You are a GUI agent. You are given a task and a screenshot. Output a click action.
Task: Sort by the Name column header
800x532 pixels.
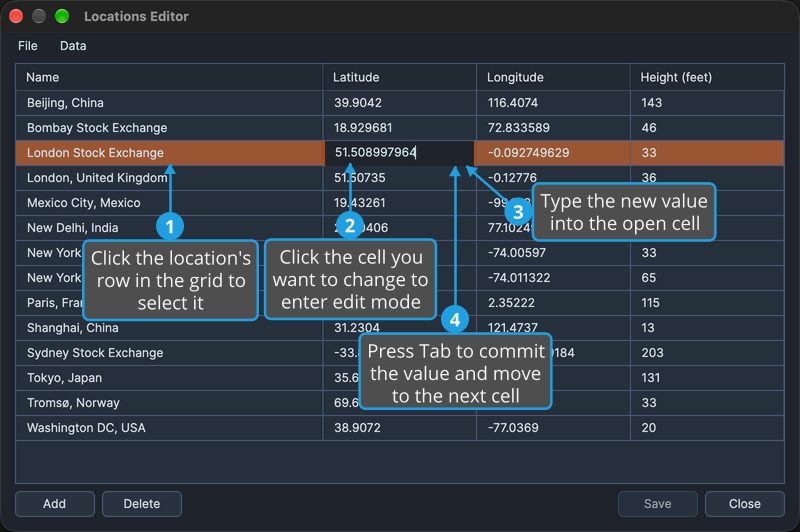point(169,78)
